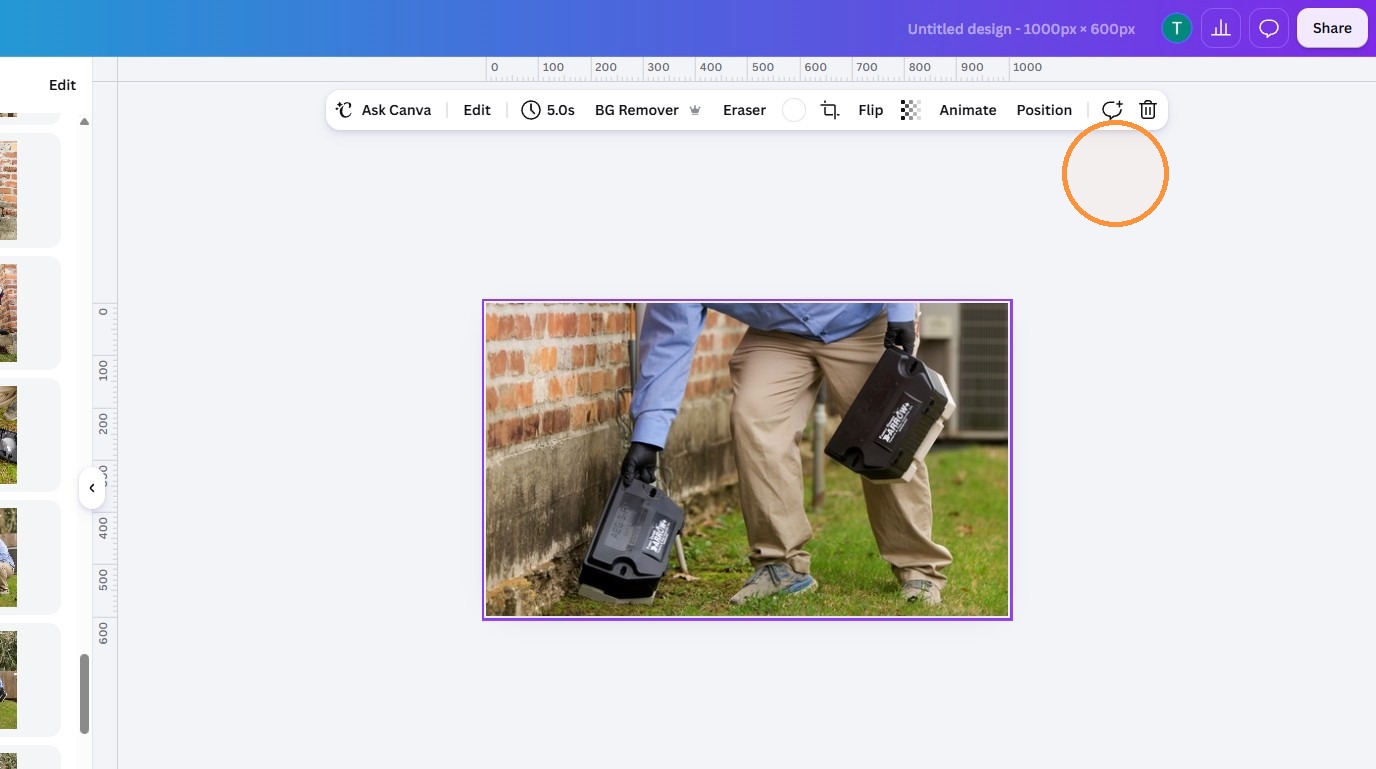This screenshot has height=769, width=1376.
Task: Open the Position panel
Action: click(x=1044, y=110)
